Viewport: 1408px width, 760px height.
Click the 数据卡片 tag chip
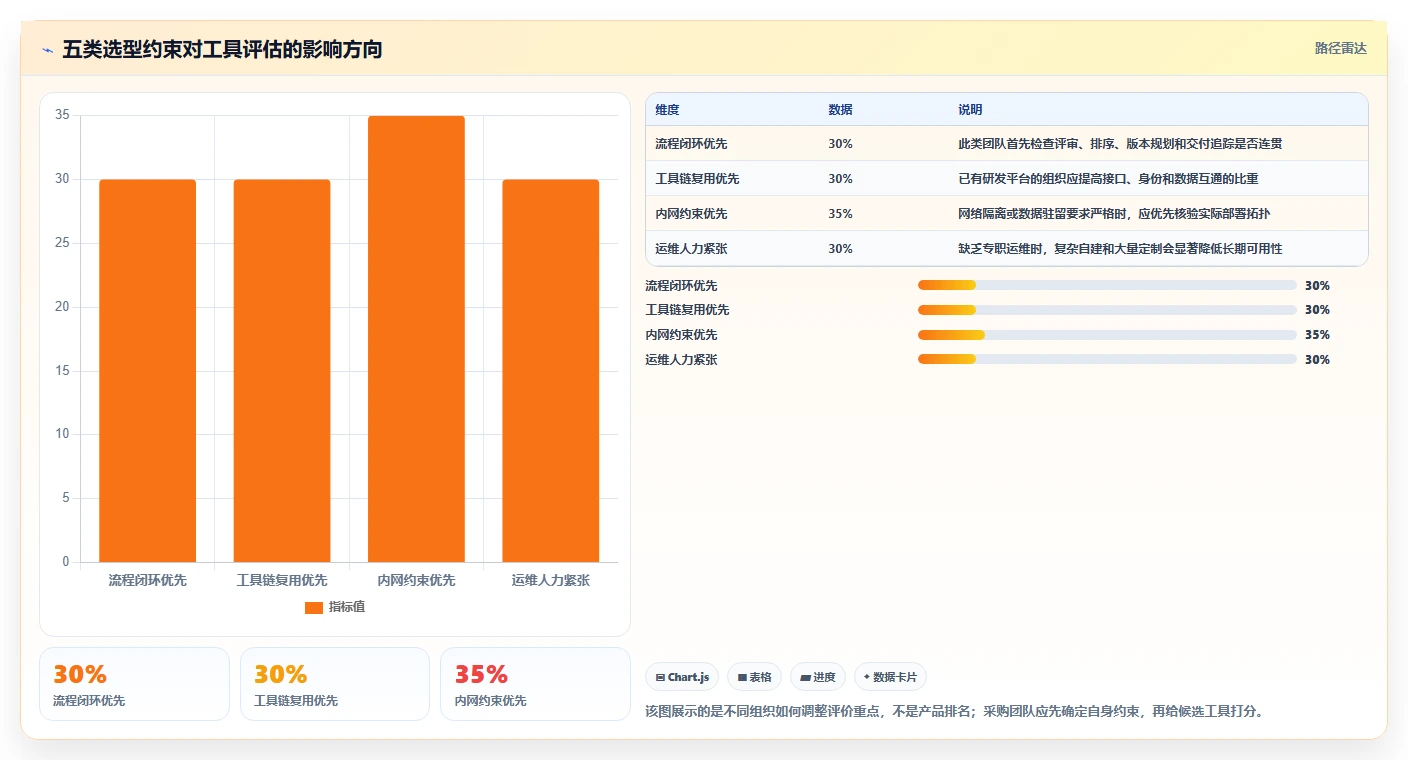[x=890, y=677]
